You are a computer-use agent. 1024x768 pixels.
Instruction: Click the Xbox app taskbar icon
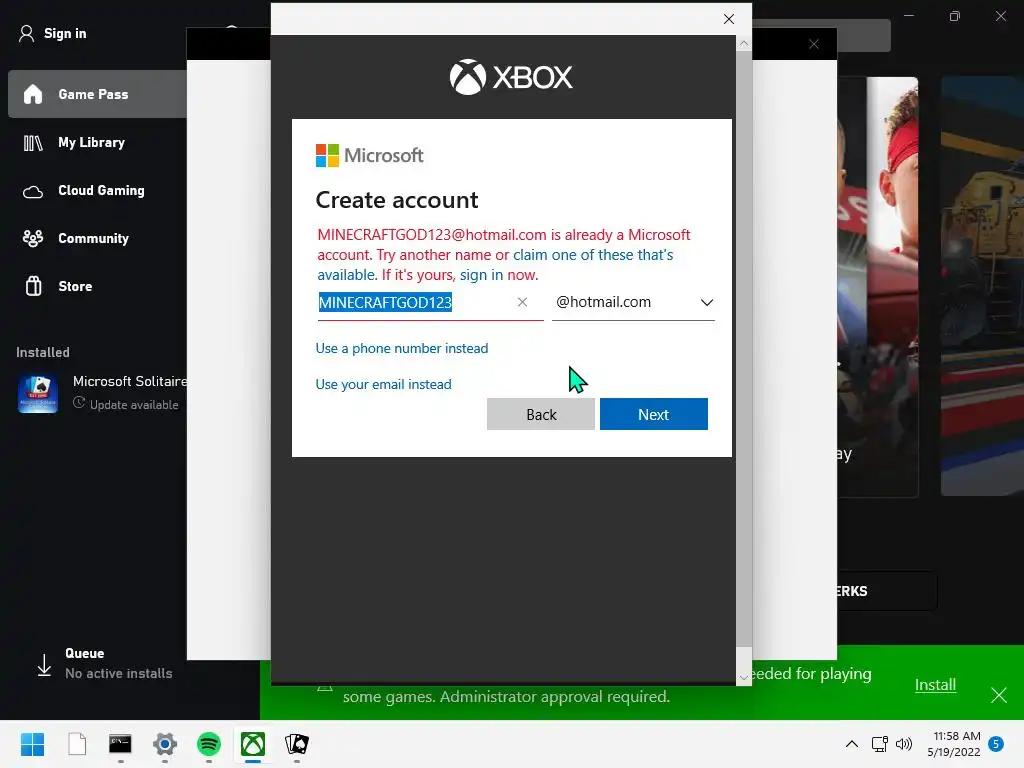click(x=253, y=744)
